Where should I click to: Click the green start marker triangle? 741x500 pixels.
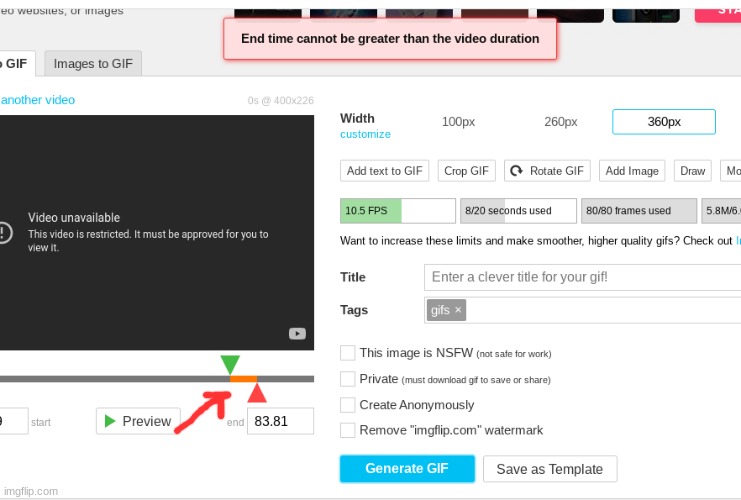point(230,365)
